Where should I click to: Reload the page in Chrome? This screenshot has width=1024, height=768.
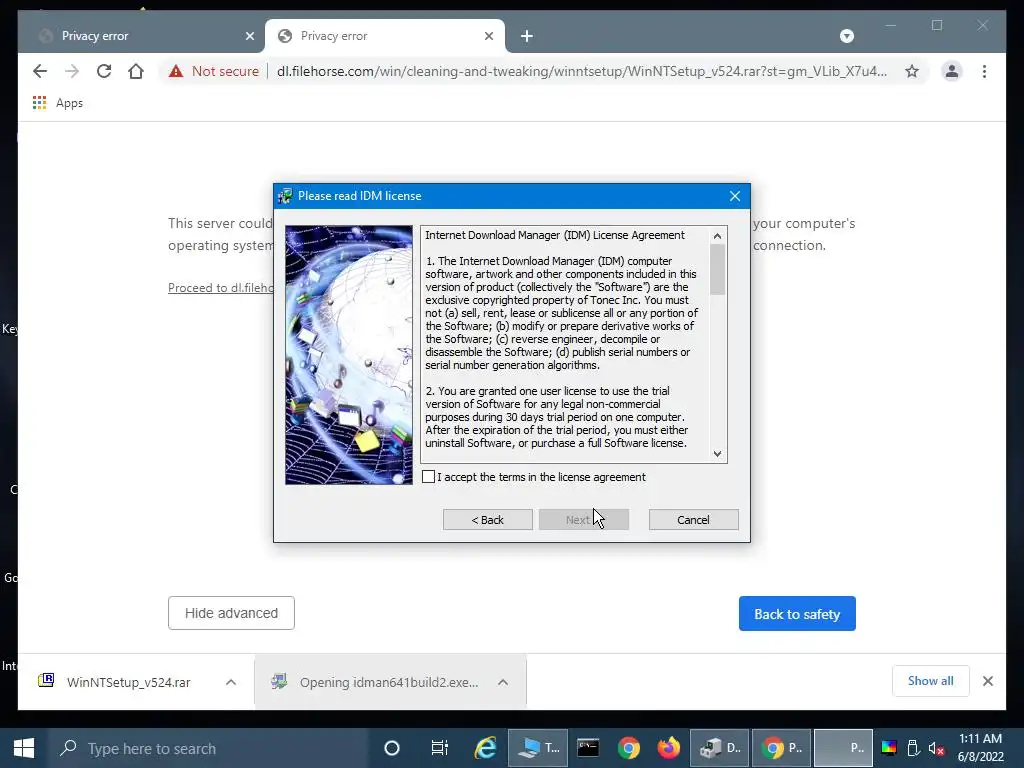(104, 71)
